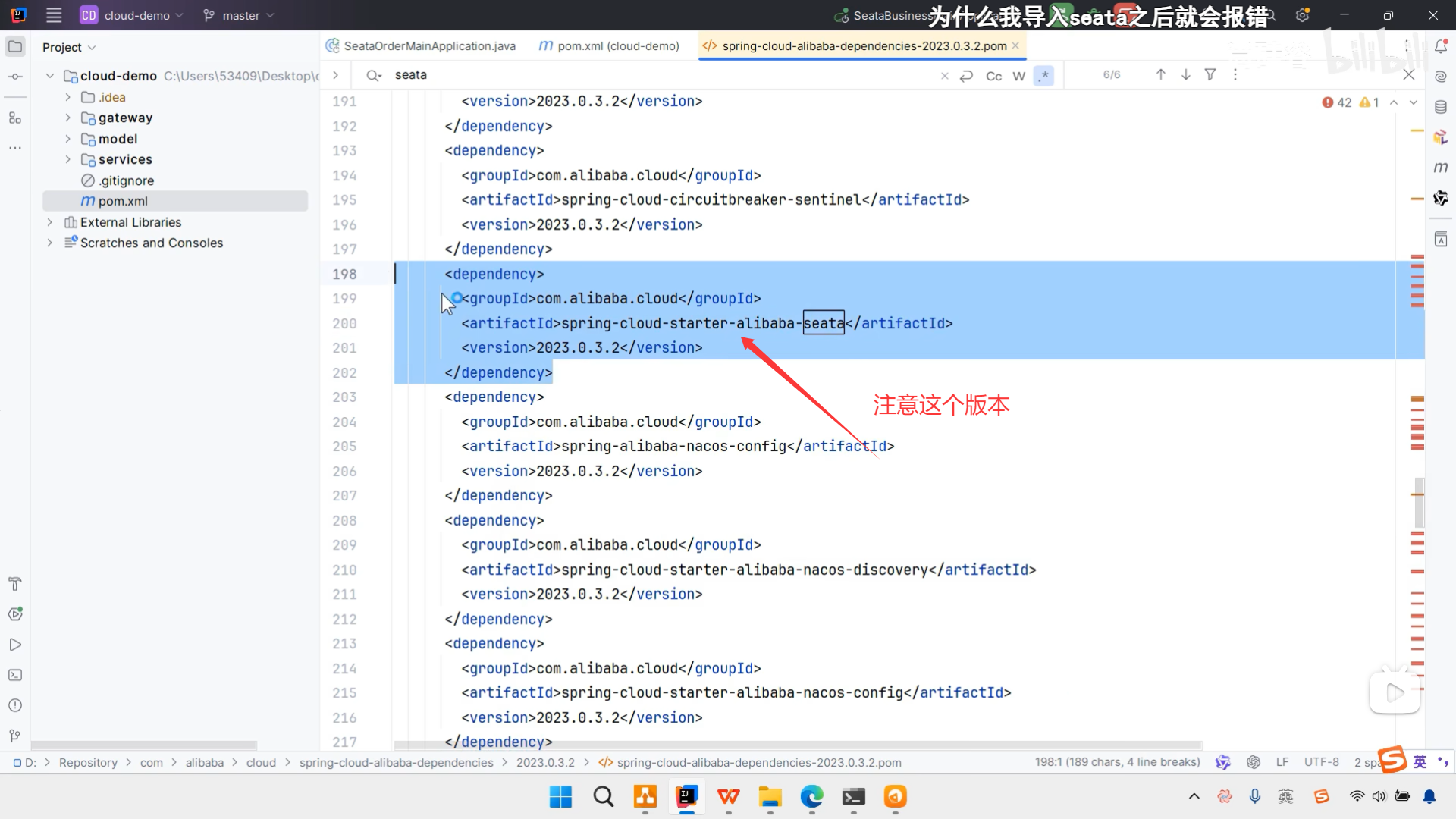
Task: Expand the gateway module folder
Action: pos(67,118)
